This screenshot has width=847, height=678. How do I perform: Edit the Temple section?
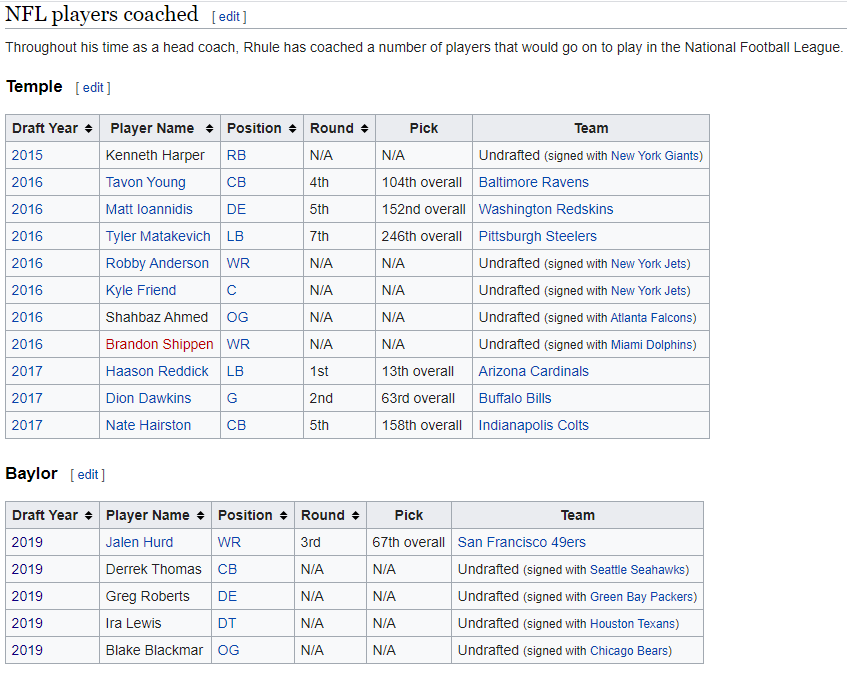point(93,88)
